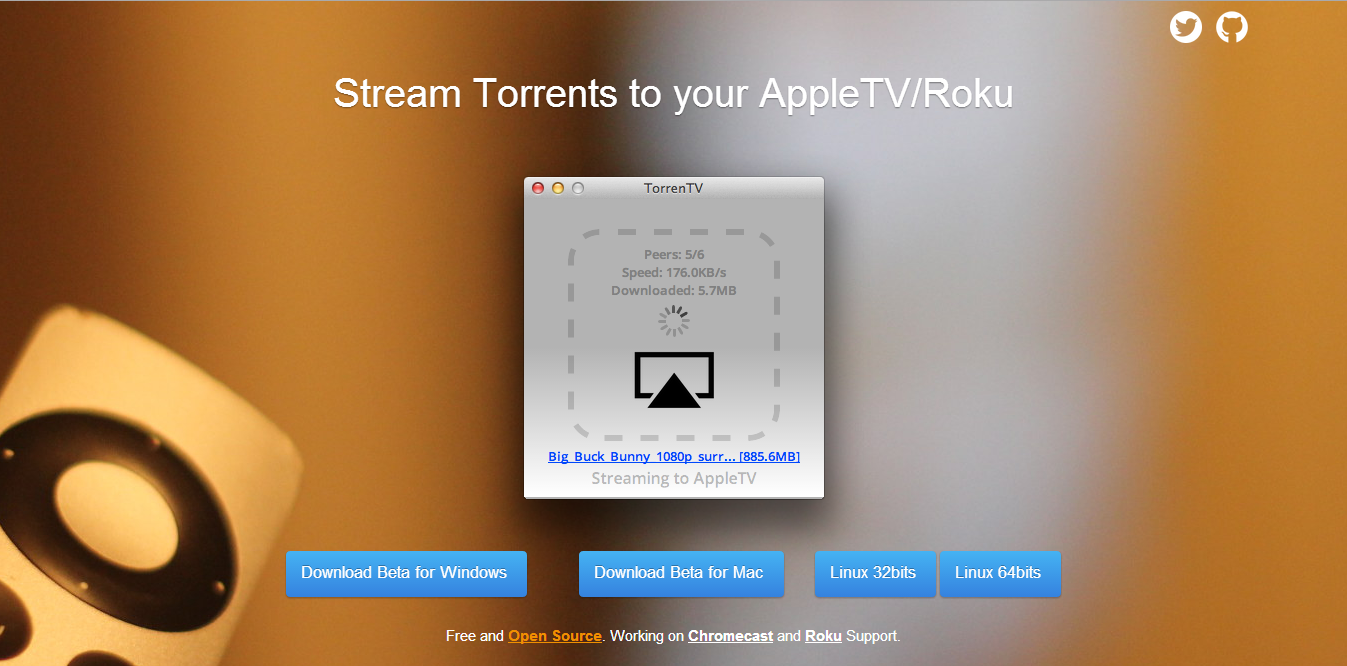The width and height of the screenshot is (1347, 666).
Task: Click the 'Peers: 5/6' text
Action: click(x=674, y=255)
